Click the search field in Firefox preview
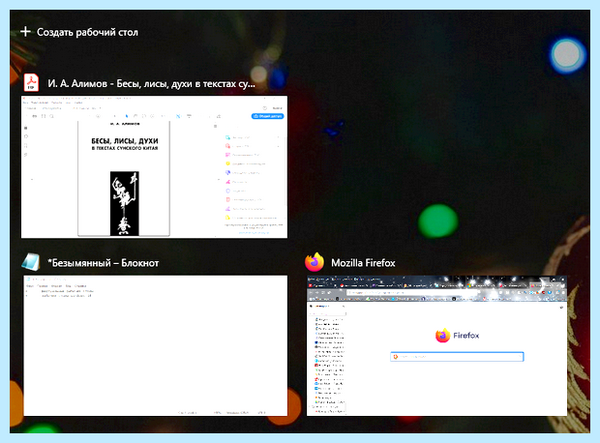 pyautogui.click(x=457, y=357)
